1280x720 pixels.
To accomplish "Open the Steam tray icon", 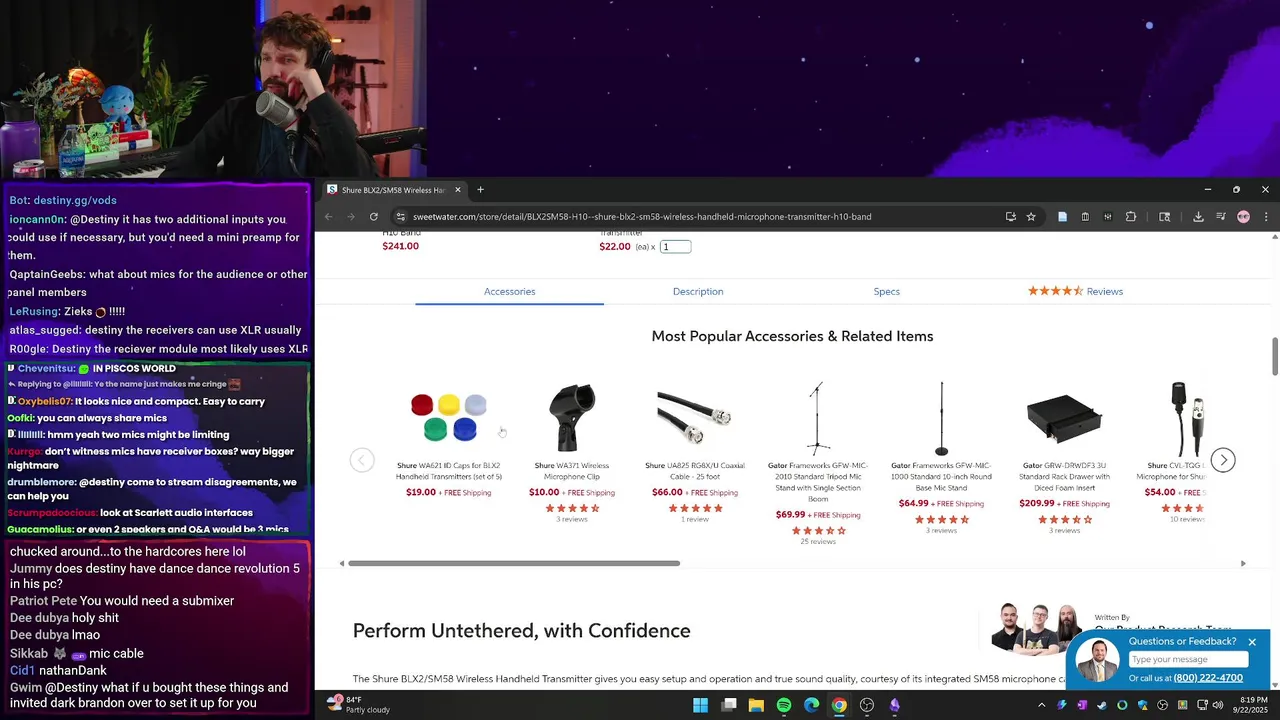I will [1102, 705].
